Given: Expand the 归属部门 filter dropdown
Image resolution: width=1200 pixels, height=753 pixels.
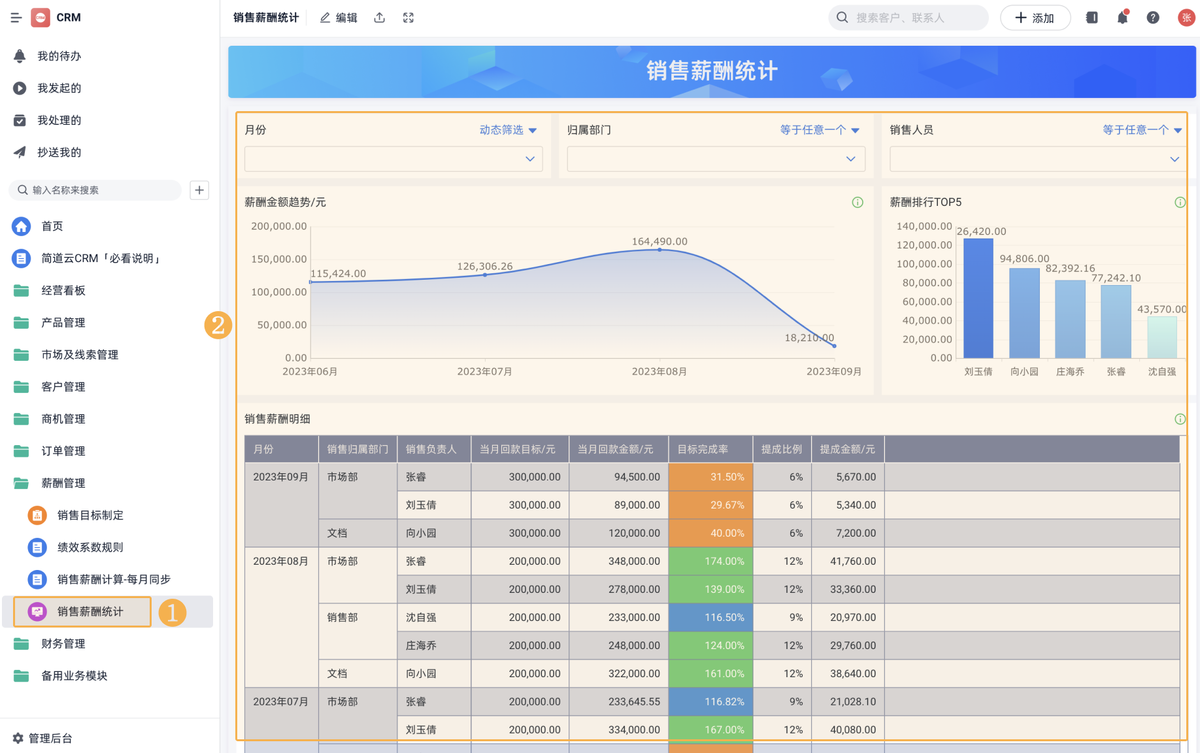Looking at the screenshot, I should pos(716,159).
